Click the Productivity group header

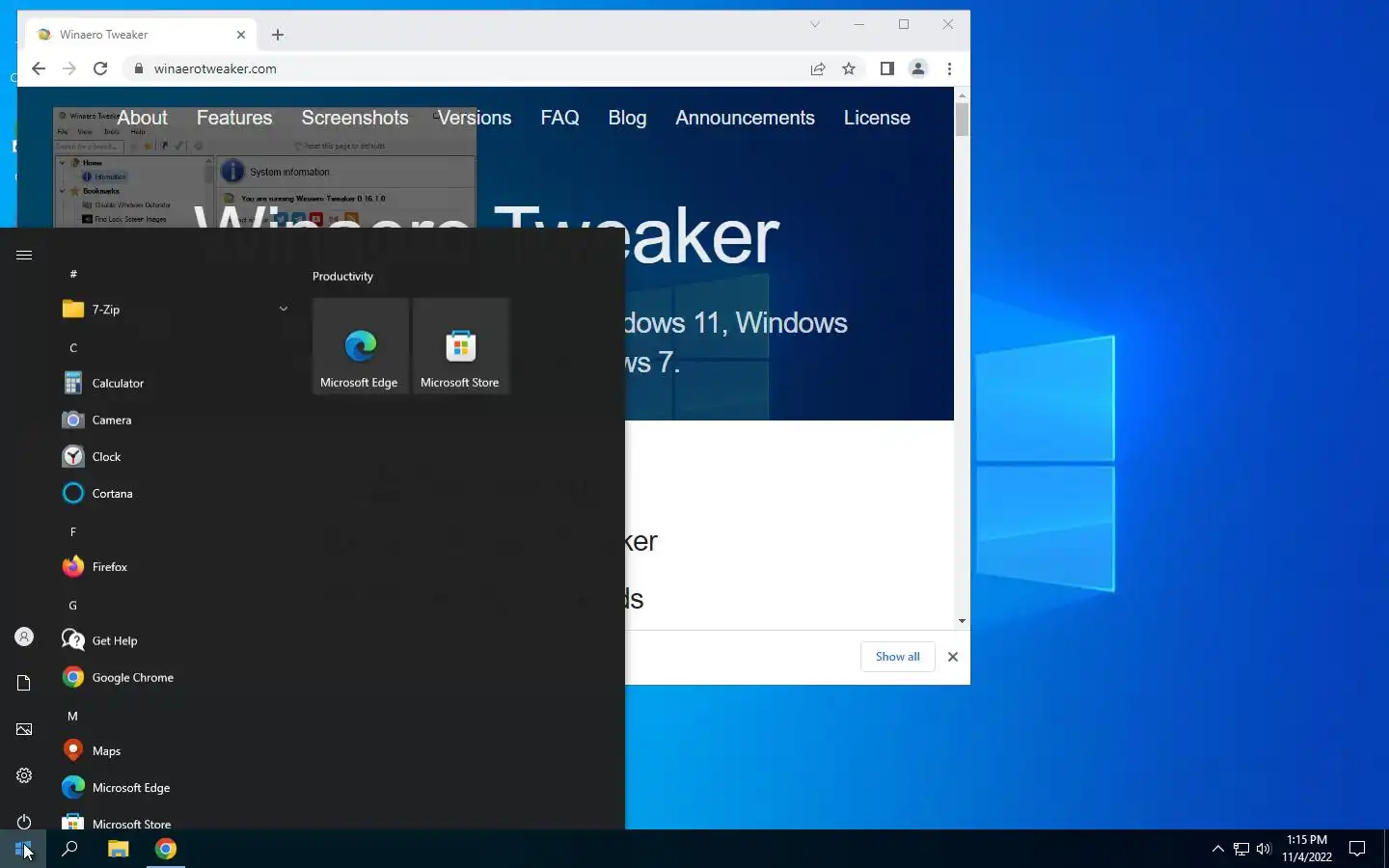(x=342, y=276)
